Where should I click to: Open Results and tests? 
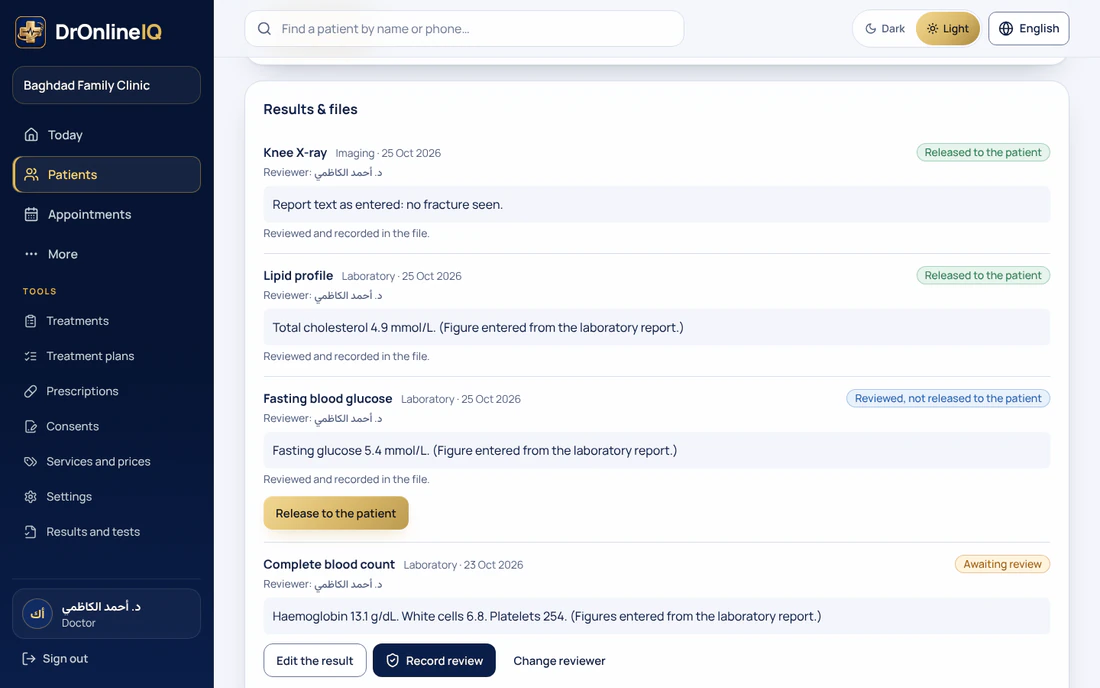(x=107, y=532)
